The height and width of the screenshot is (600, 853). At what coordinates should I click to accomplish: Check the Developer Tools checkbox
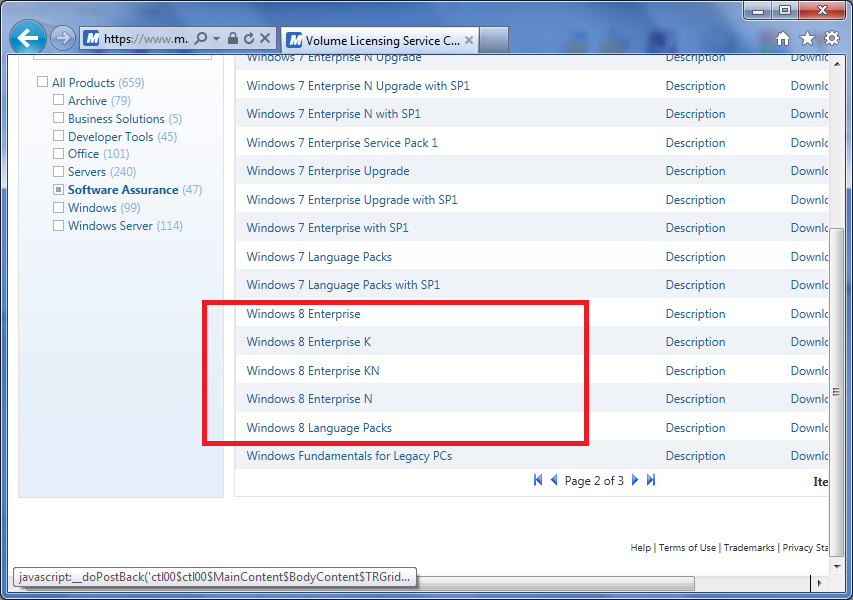[58, 135]
